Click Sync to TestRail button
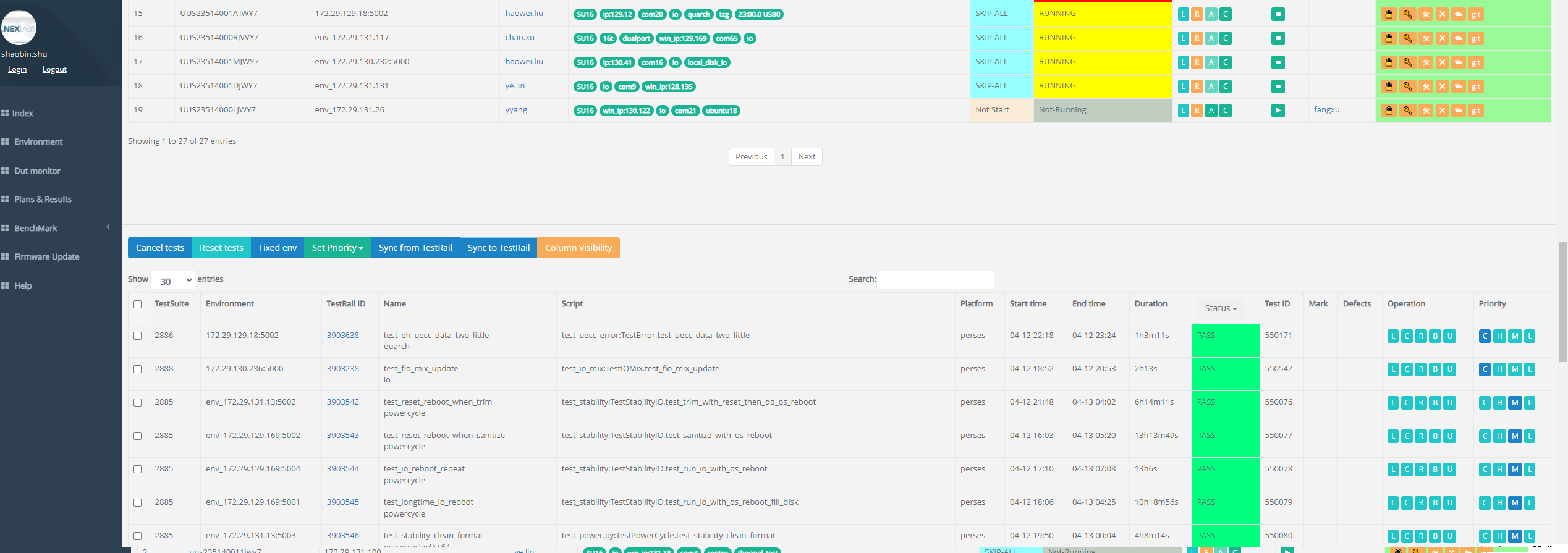 point(499,248)
